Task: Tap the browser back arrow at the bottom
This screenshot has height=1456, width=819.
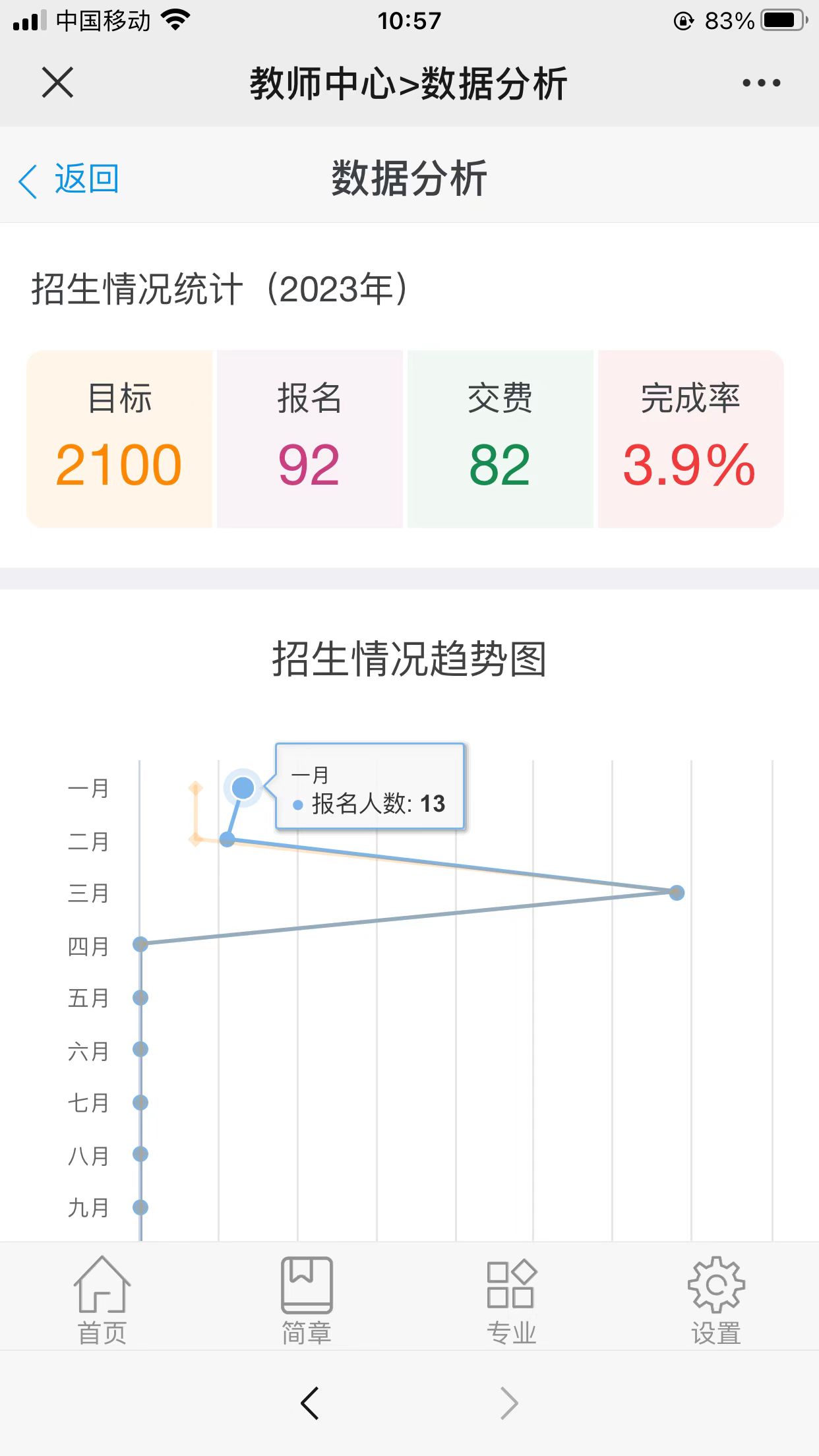Action: pyautogui.click(x=309, y=1403)
